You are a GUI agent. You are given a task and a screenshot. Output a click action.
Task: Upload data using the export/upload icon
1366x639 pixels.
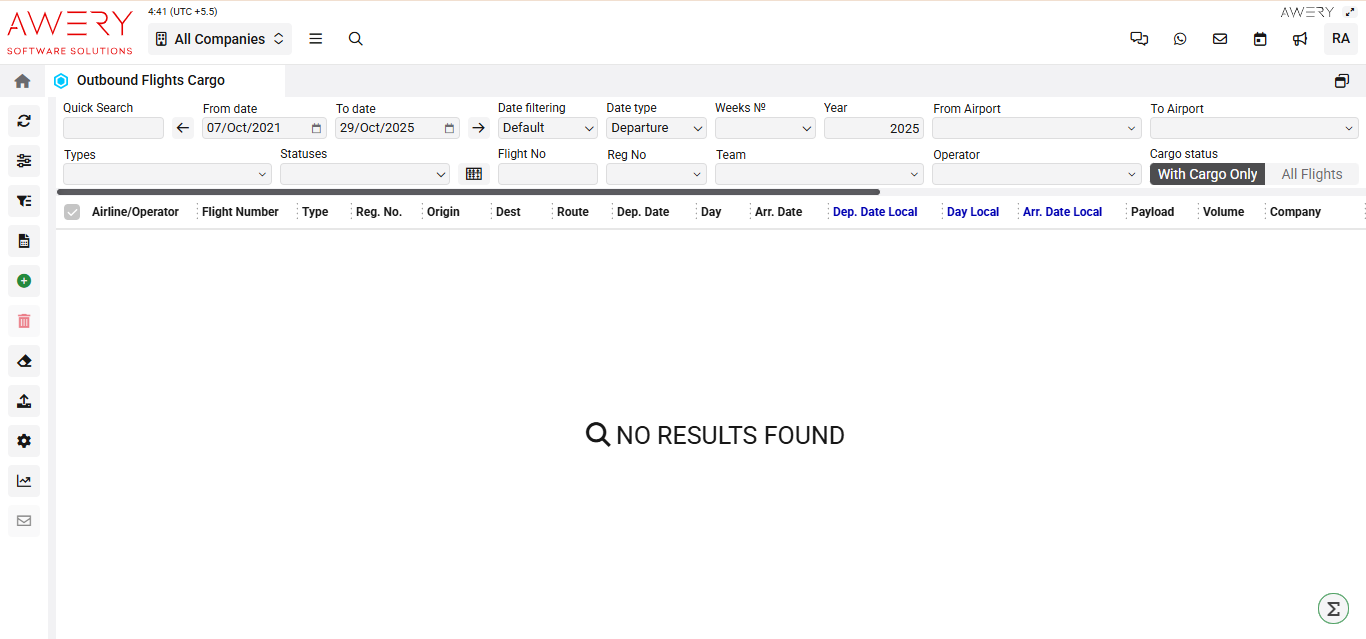pos(23,401)
